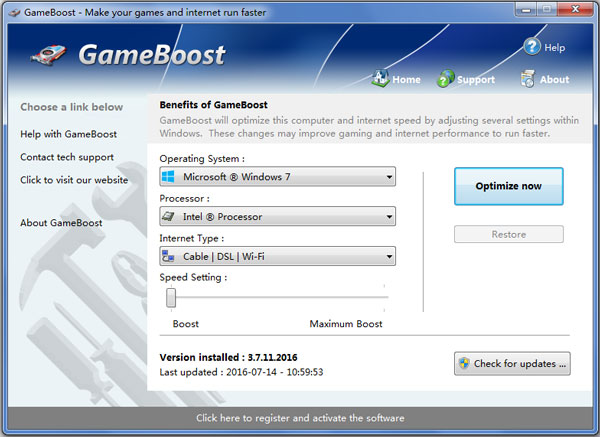The width and height of the screenshot is (600, 437).
Task: Click Check for updates button
Action: 512,363
